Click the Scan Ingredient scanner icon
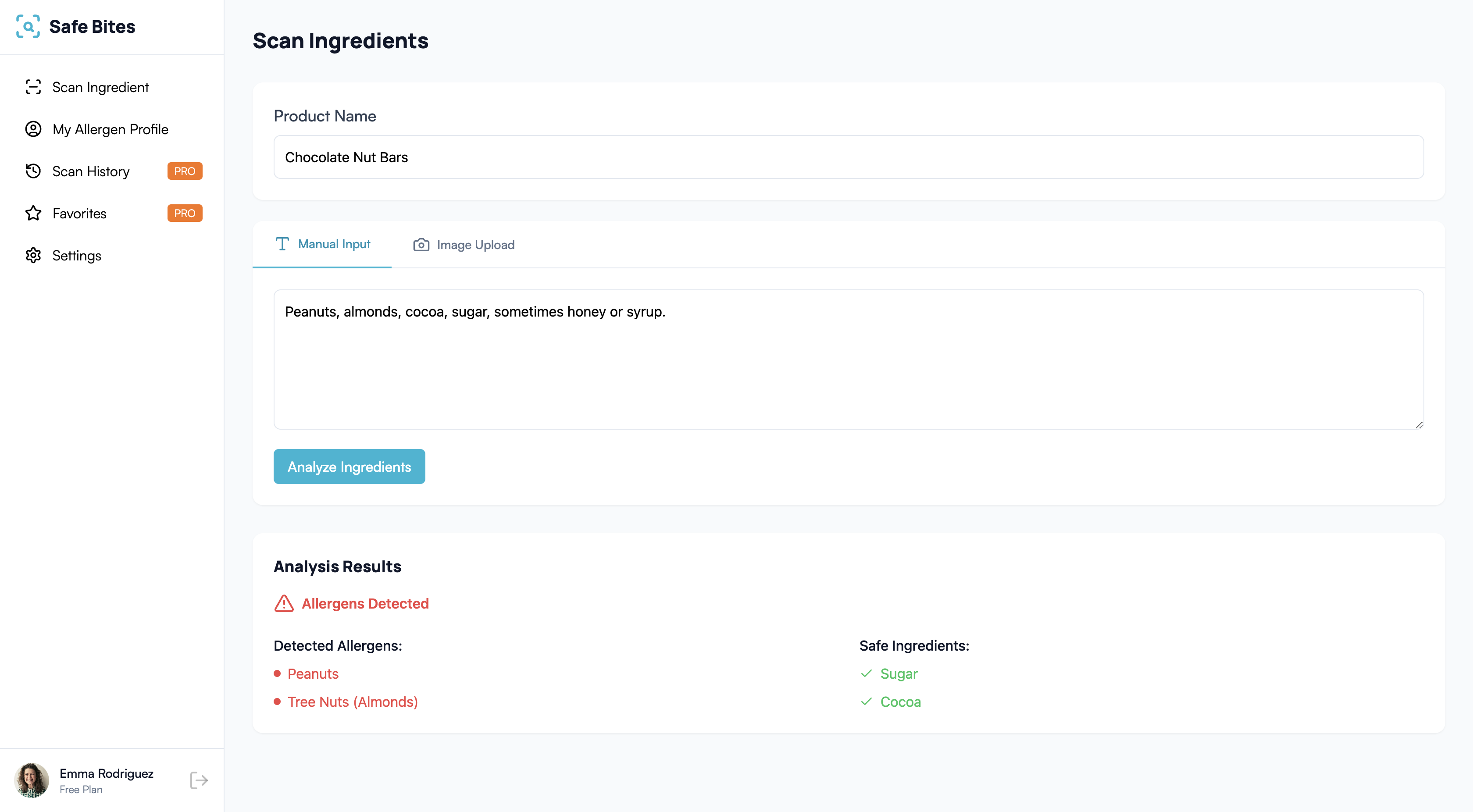Viewport: 1473px width, 812px height. (33, 87)
